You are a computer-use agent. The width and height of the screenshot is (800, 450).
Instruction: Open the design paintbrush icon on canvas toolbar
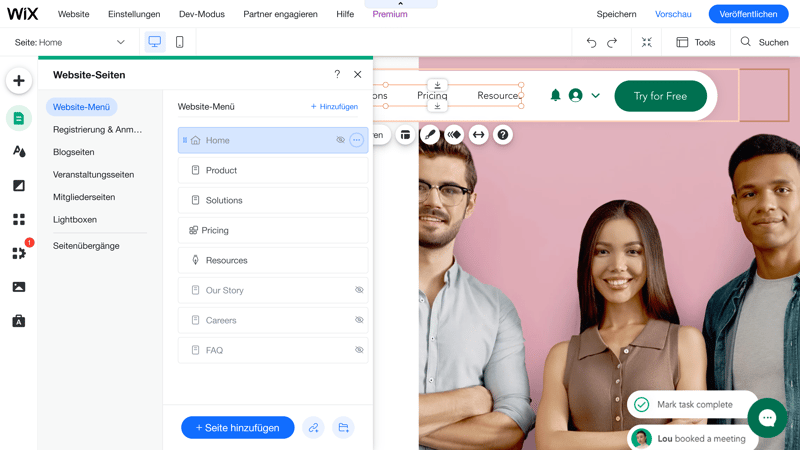(x=430, y=135)
